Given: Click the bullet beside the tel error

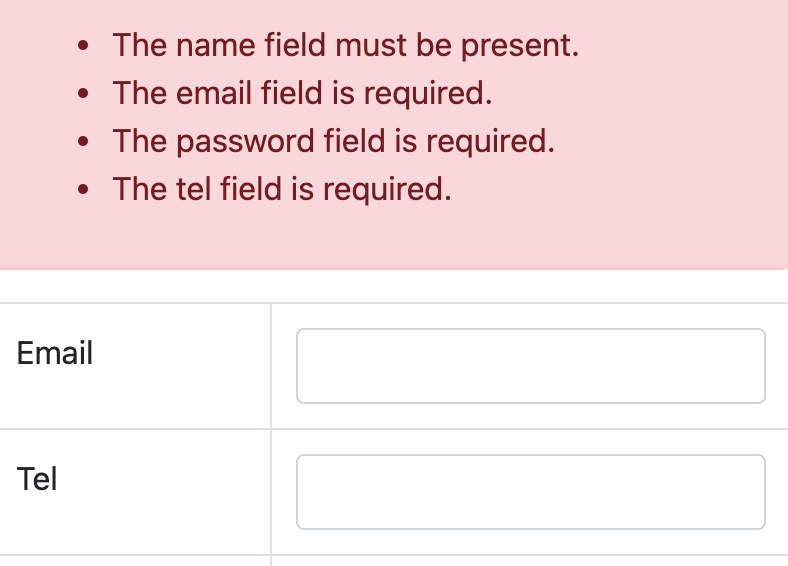Looking at the screenshot, I should [83, 190].
